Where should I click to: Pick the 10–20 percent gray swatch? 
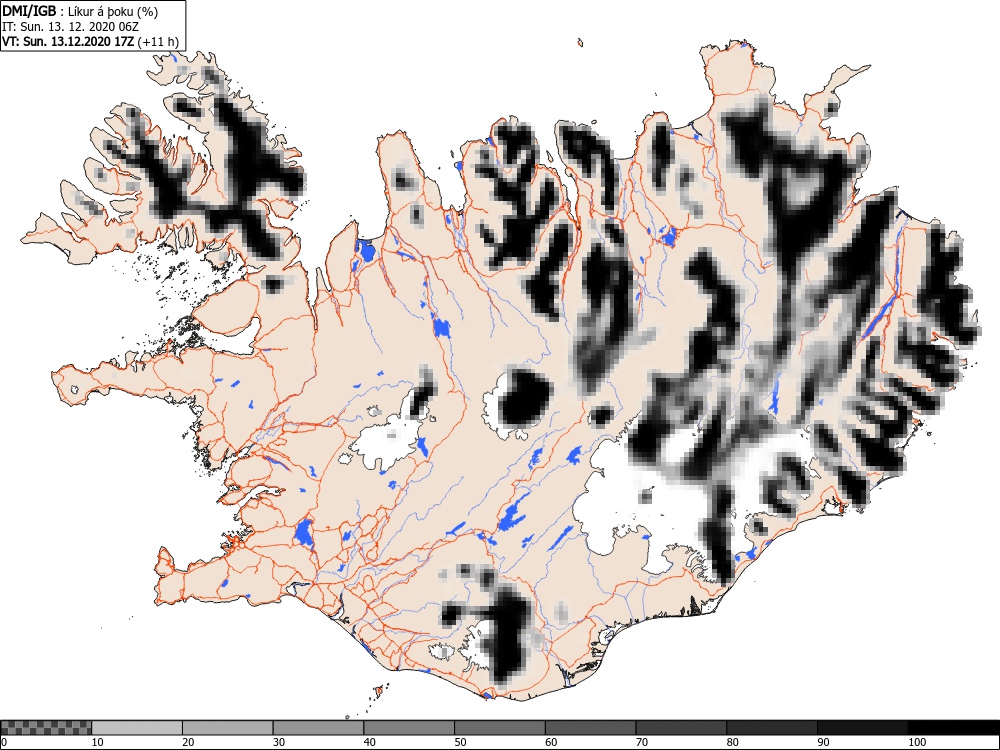137,728
